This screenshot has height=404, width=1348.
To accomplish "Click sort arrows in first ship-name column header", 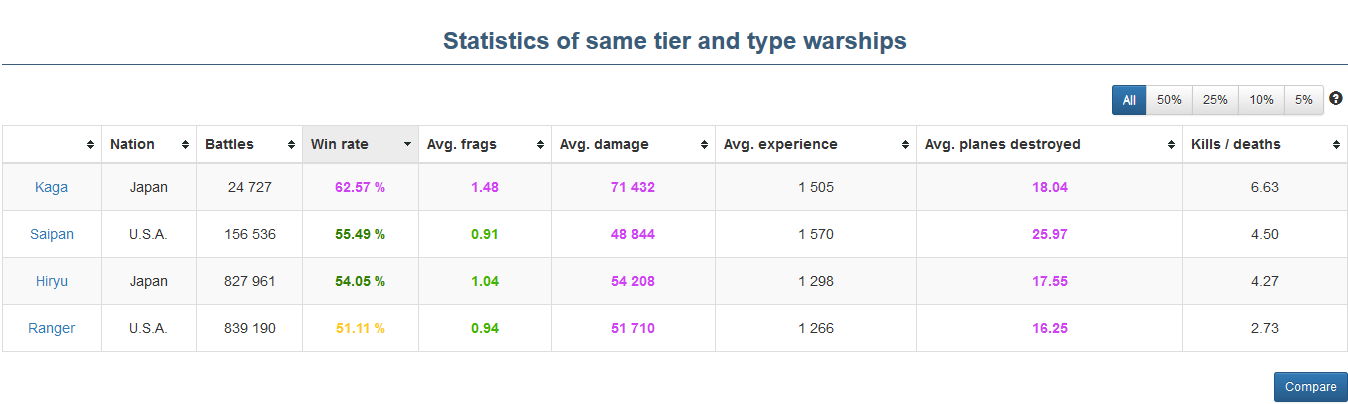I will [x=91, y=145].
